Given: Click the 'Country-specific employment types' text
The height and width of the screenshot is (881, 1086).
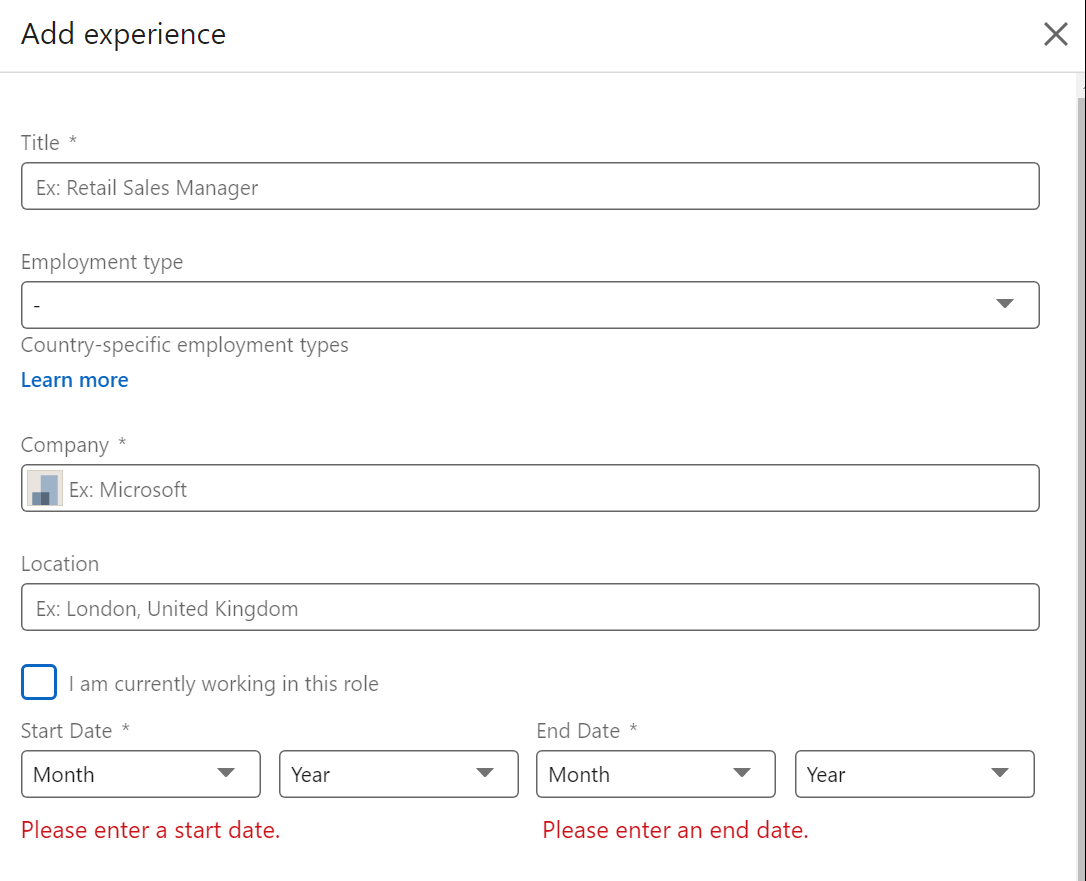Looking at the screenshot, I should point(185,345).
